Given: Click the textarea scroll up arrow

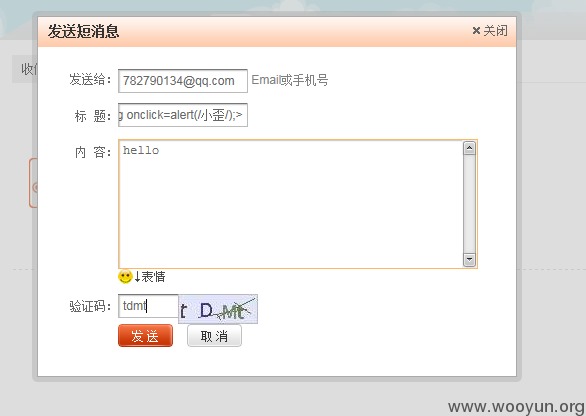Looking at the screenshot, I should (x=469, y=148).
